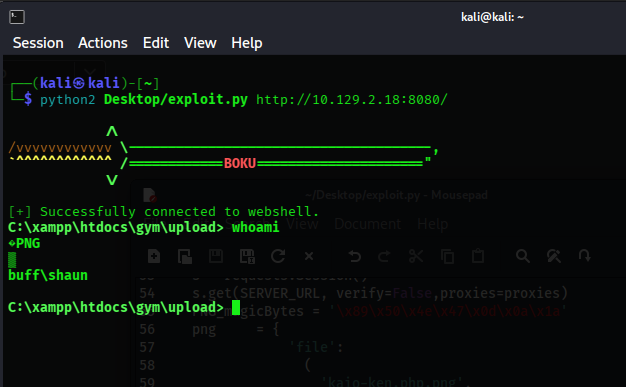This screenshot has height=387, width=626.
Task: Click the Reload icon in Mousepad toolbar
Action: coord(278,256)
